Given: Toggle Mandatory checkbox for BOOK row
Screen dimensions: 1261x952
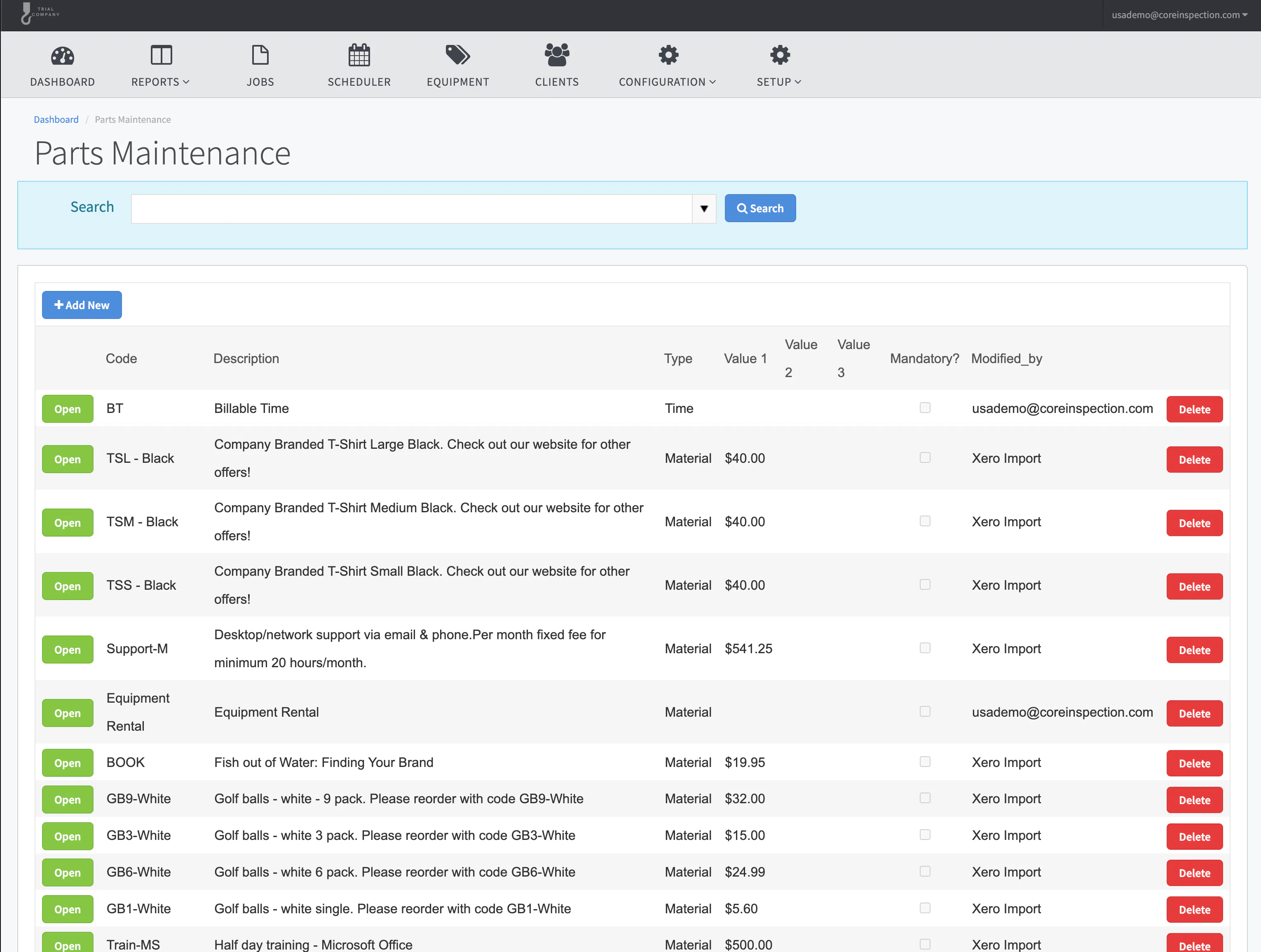Looking at the screenshot, I should 925,762.
